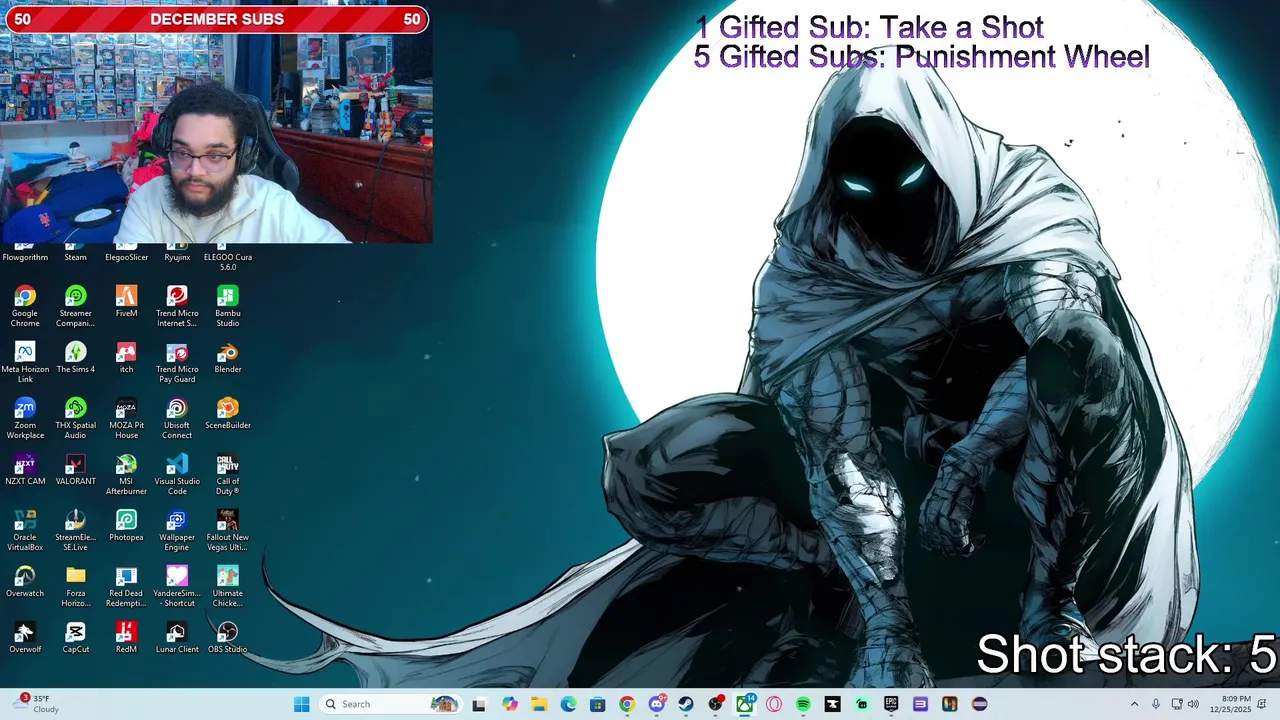Image resolution: width=1280 pixels, height=720 pixels.
Task: Switch to Discord in the taskbar
Action: [x=657, y=704]
